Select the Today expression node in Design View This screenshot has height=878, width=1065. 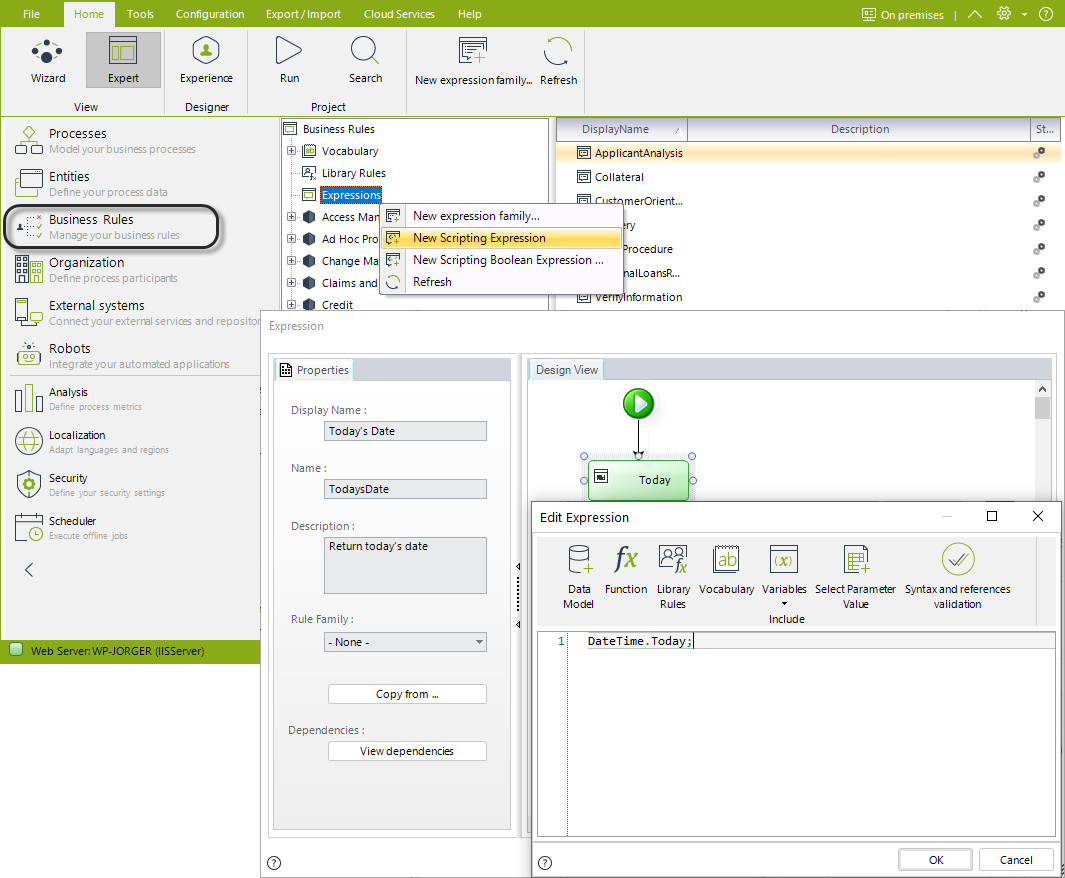(x=638, y=480)
